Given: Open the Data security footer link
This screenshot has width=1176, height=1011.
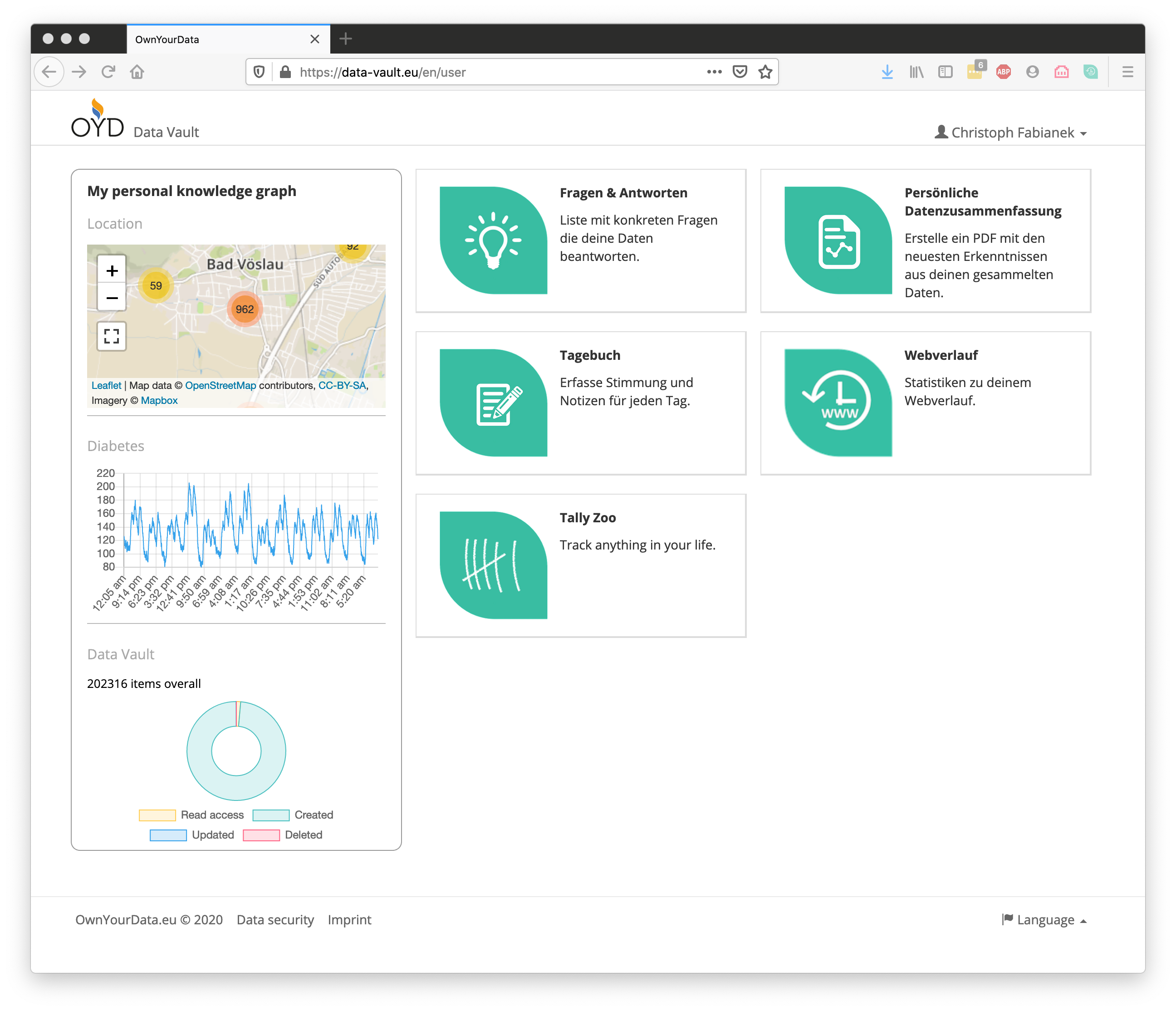Looking at the screenshot, I should 274,920.
